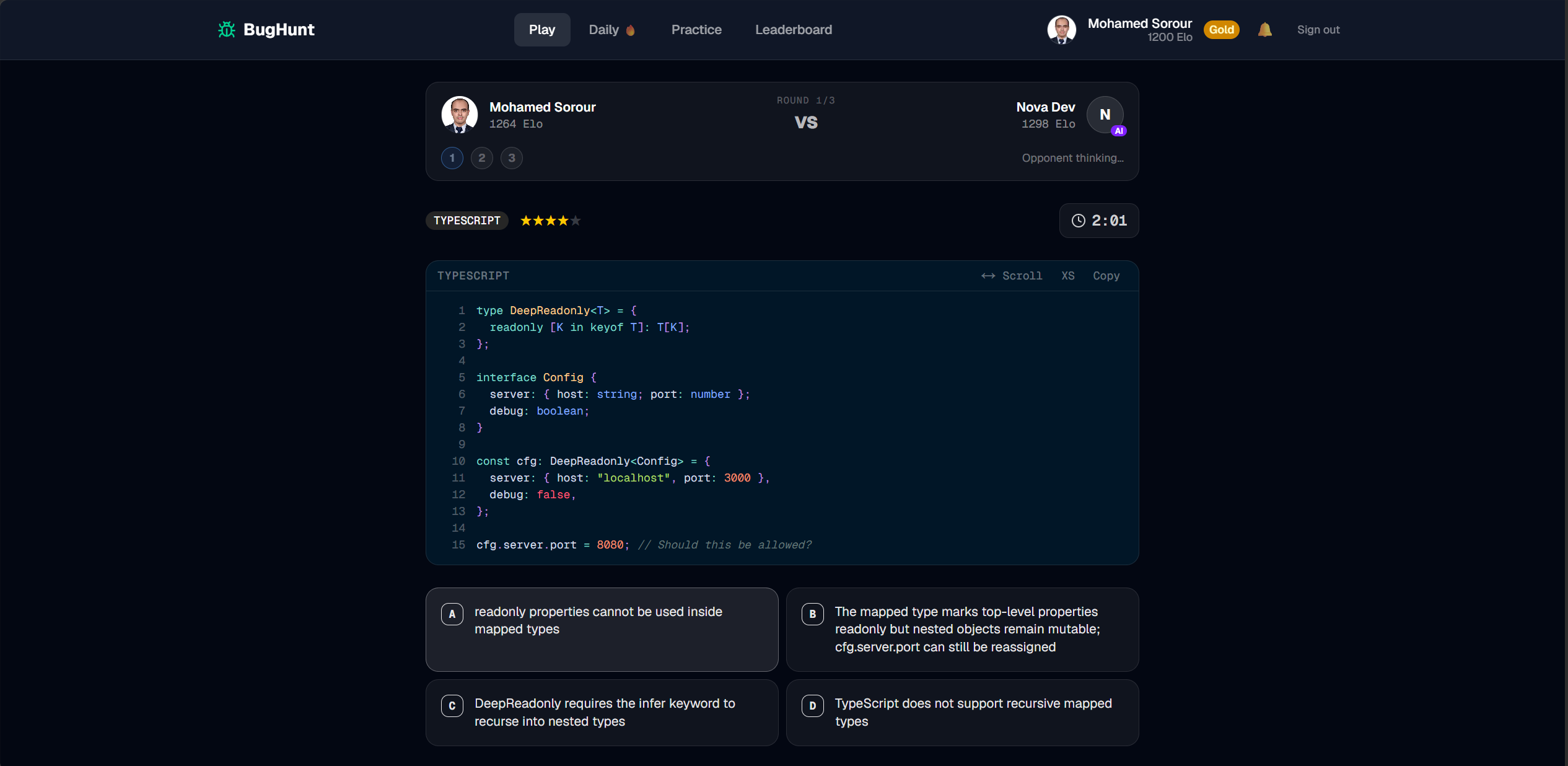The height and width of the screenshot is (766, 1568).
Task: Toggle horizontal Scroll mode for the code
Action: pyautogui.click(x=1012, y=276)
